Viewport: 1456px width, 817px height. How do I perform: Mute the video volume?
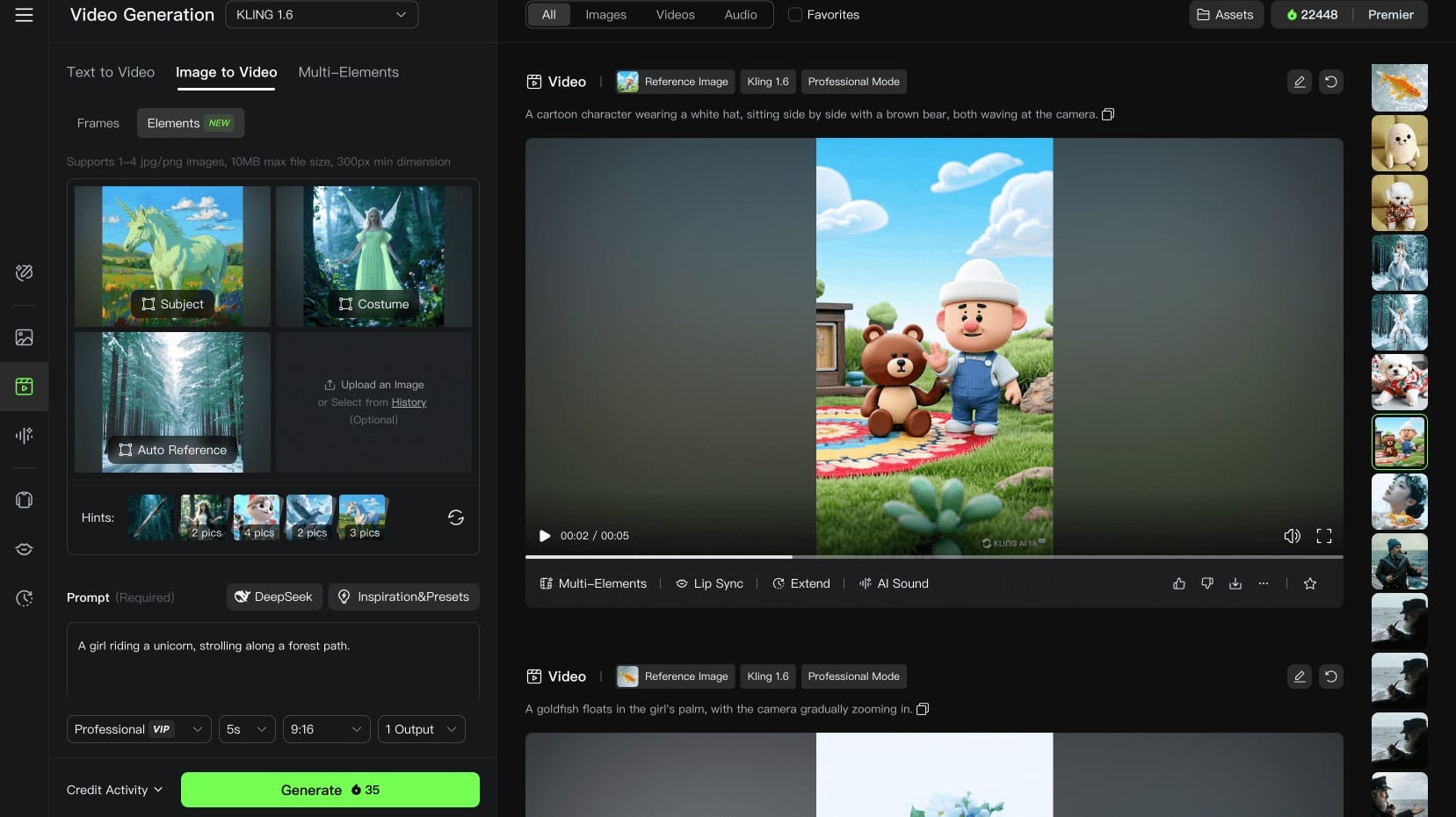pyautogui.click(x=1292, y=536)
